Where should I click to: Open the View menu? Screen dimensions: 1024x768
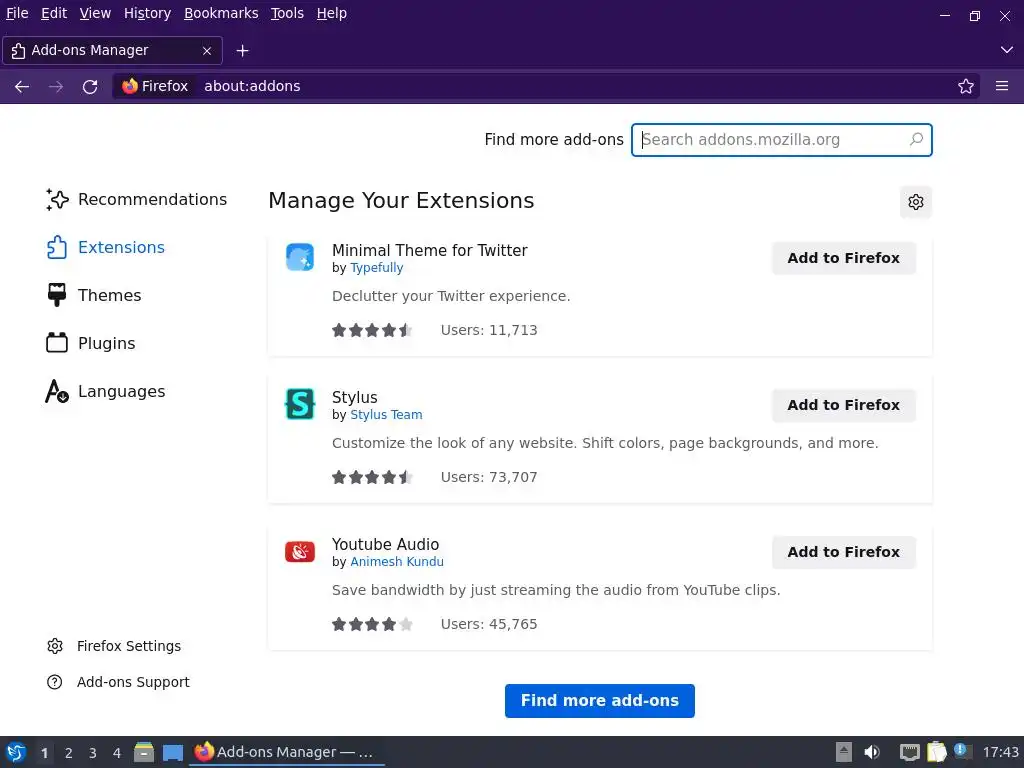point(95,13)
